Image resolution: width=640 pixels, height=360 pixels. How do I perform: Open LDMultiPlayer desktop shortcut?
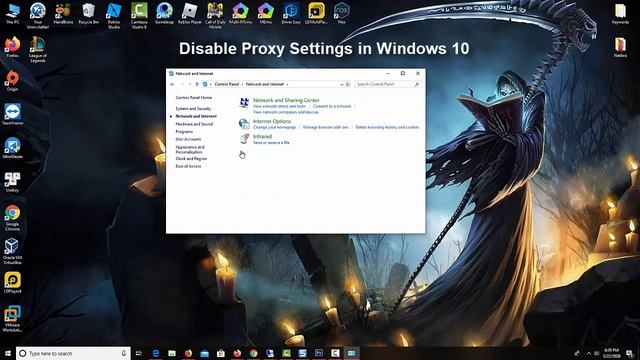(316, 13)
